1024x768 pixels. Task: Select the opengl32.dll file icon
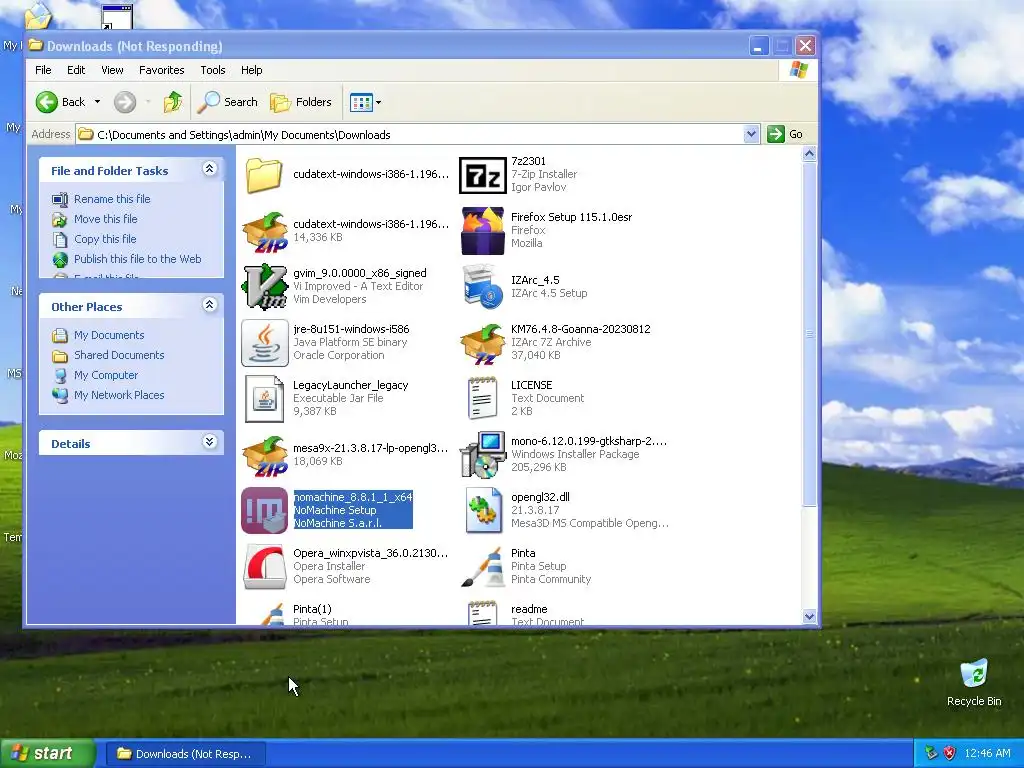point(483,511)
